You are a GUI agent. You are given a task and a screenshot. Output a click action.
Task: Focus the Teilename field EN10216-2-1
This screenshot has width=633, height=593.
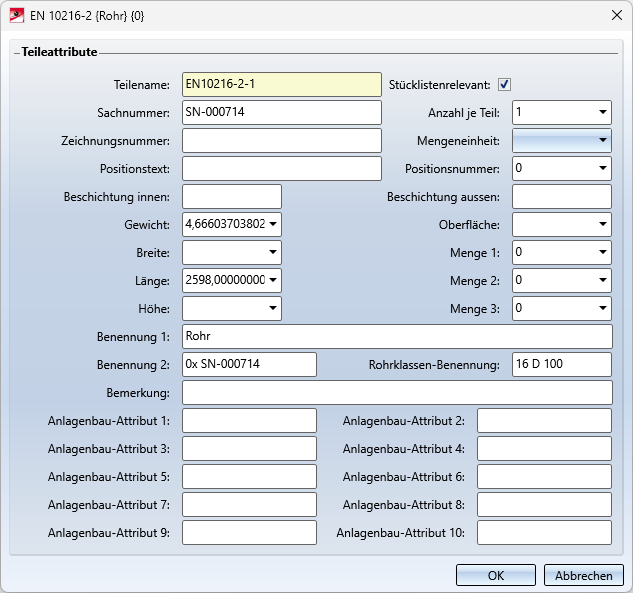pyautogui.click(x=282, y=84)
